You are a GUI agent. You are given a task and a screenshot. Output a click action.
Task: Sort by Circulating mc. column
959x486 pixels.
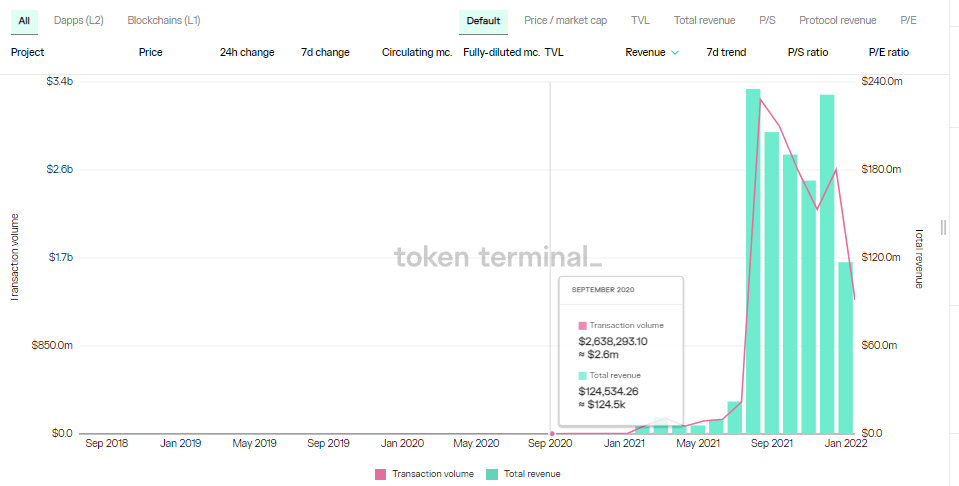coord(417,52)
